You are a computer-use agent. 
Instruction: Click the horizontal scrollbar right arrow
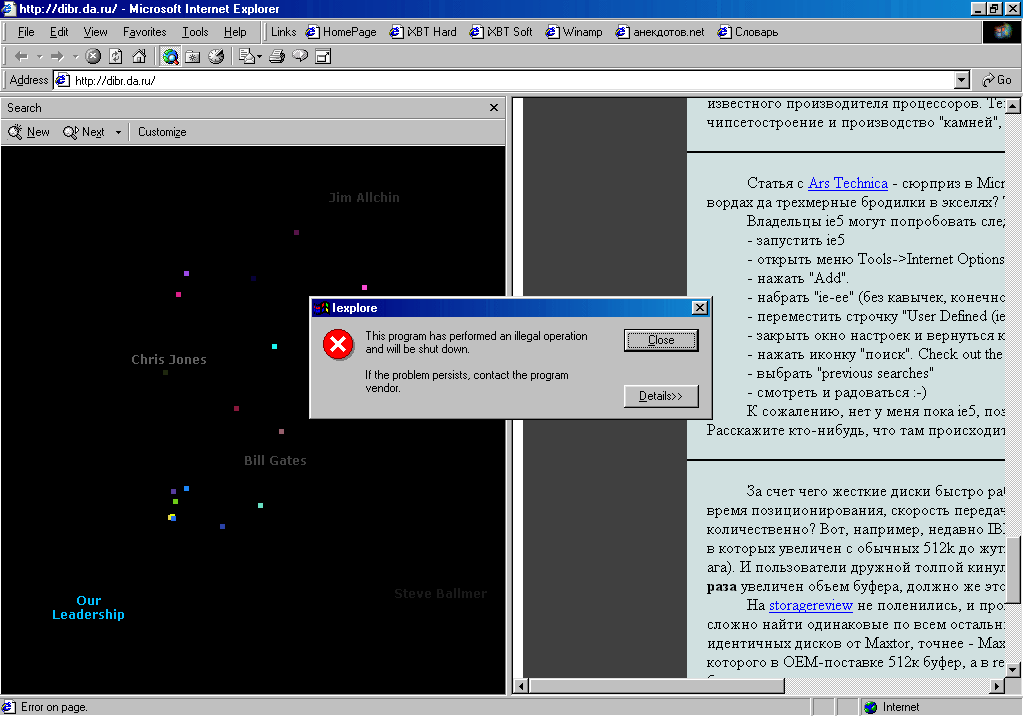[x=997, y=686]
